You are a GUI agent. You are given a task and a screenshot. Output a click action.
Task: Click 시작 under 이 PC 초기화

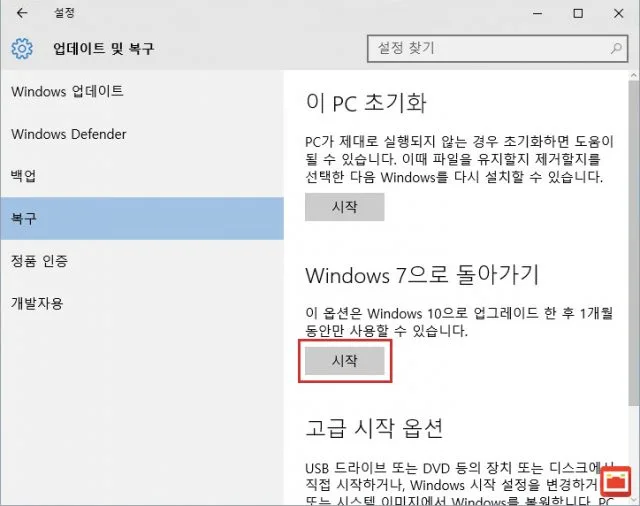click(344, 207)
